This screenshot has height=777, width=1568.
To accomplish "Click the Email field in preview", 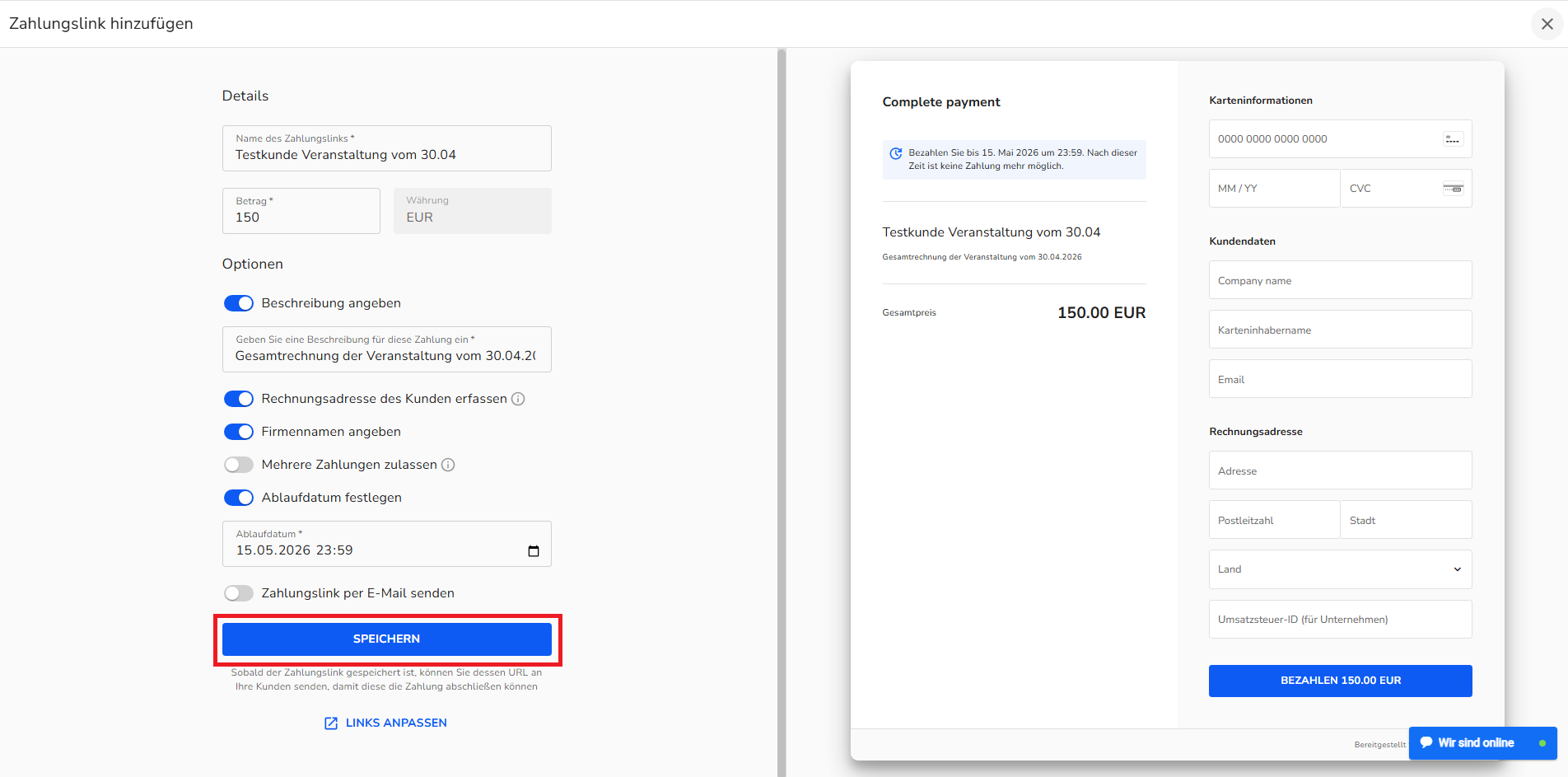I will (x=1340, y=379).
